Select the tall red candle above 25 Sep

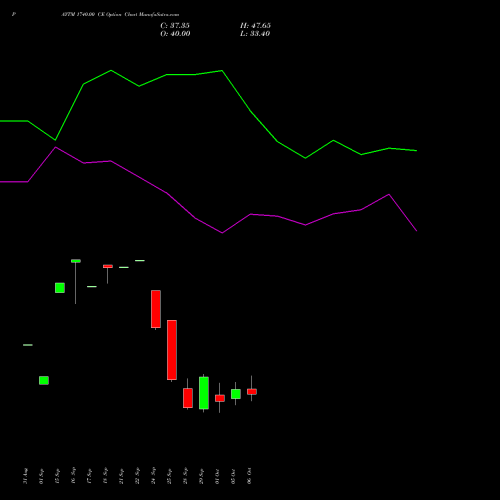point(172,350)
